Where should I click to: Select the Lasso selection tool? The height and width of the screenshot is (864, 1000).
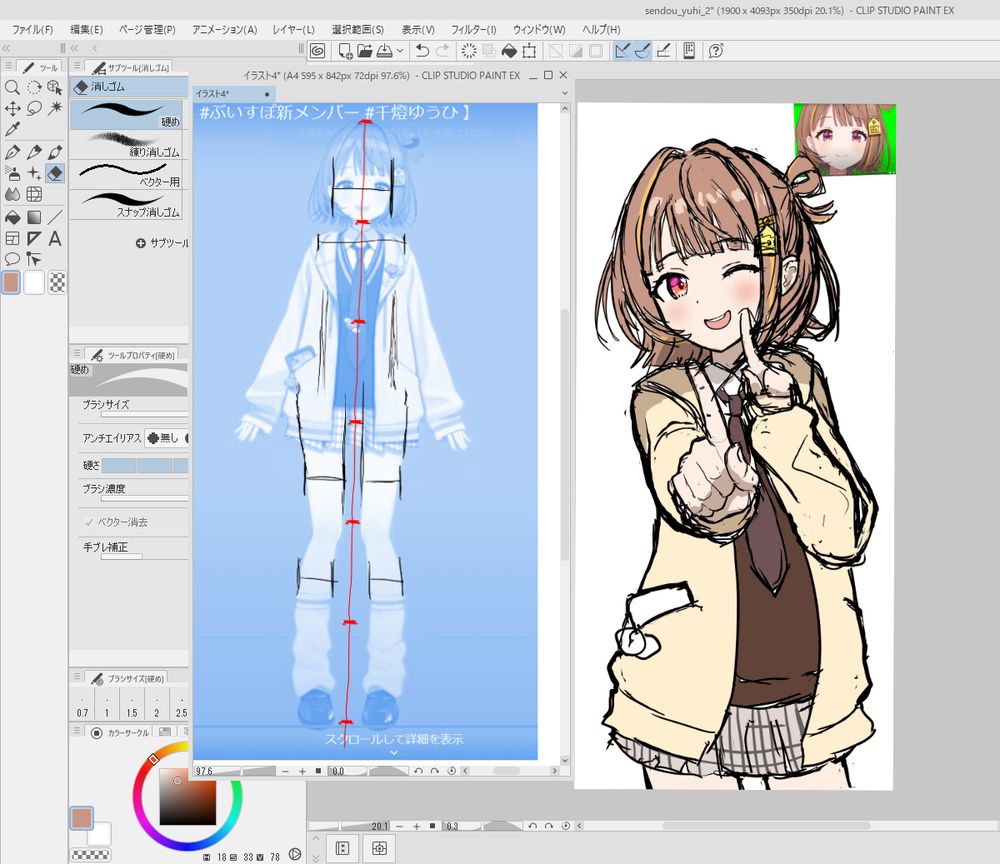coord(34,108)
